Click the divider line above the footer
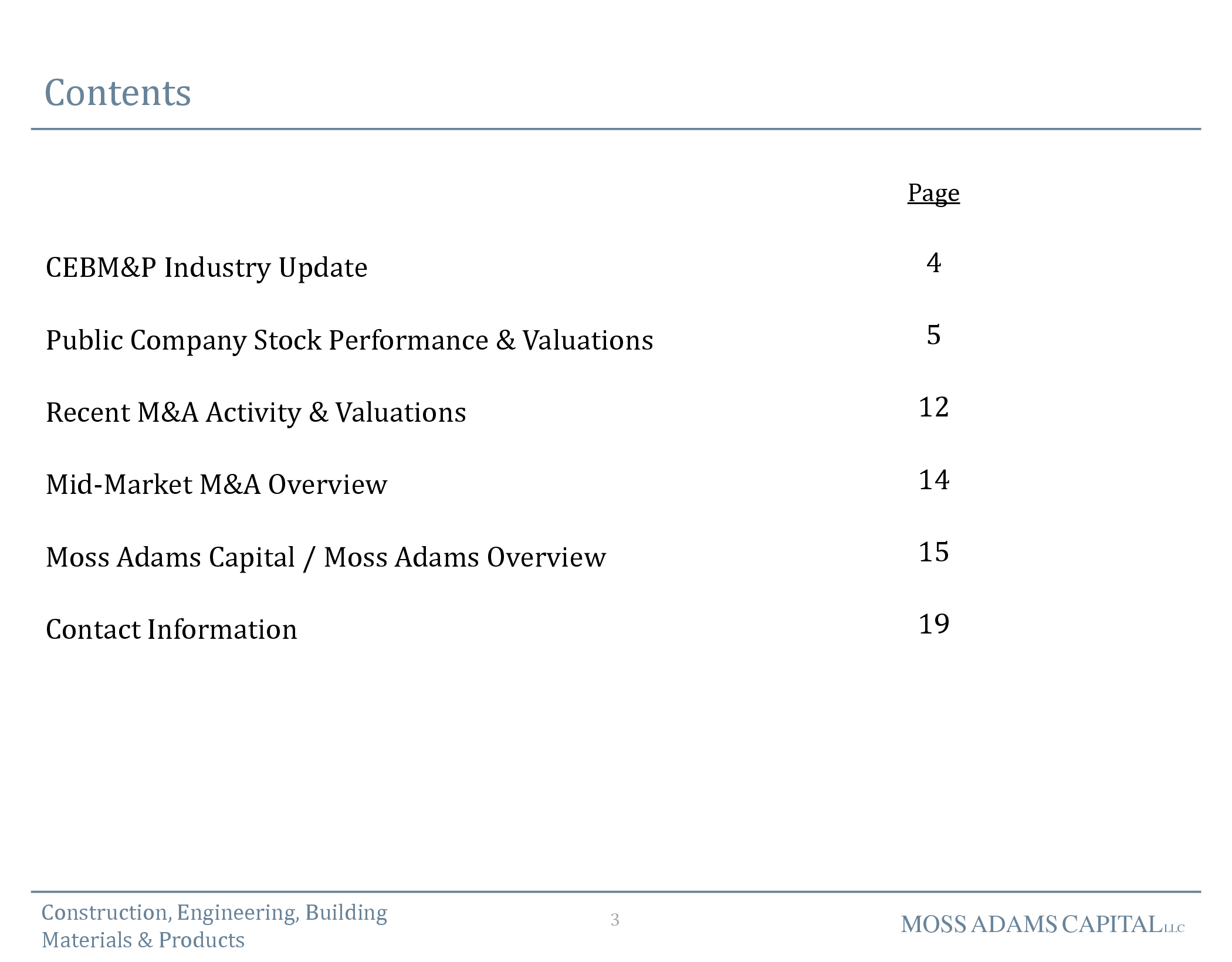1232x962 pixels. (x=616, y=892)
